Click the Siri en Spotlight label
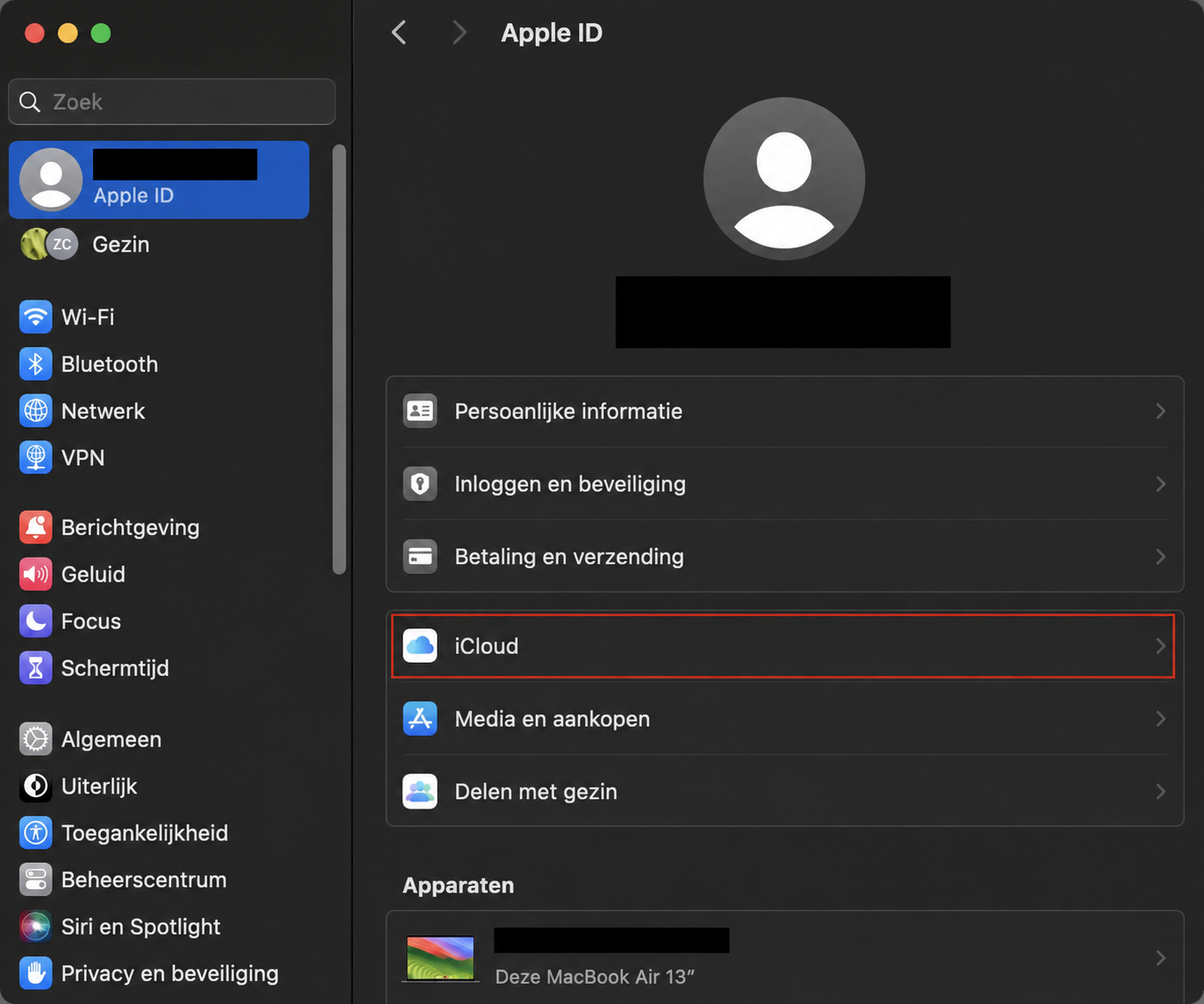The width and height of the screenshot is (1204, 1004). pos(141,927)
